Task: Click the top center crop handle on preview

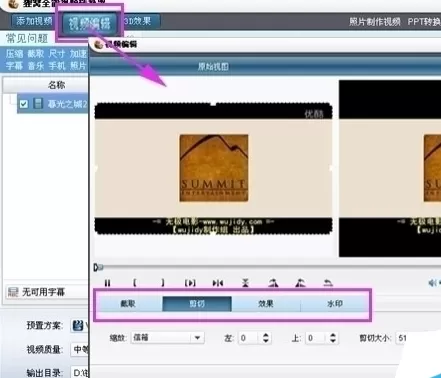Action: tap(213, 104)
